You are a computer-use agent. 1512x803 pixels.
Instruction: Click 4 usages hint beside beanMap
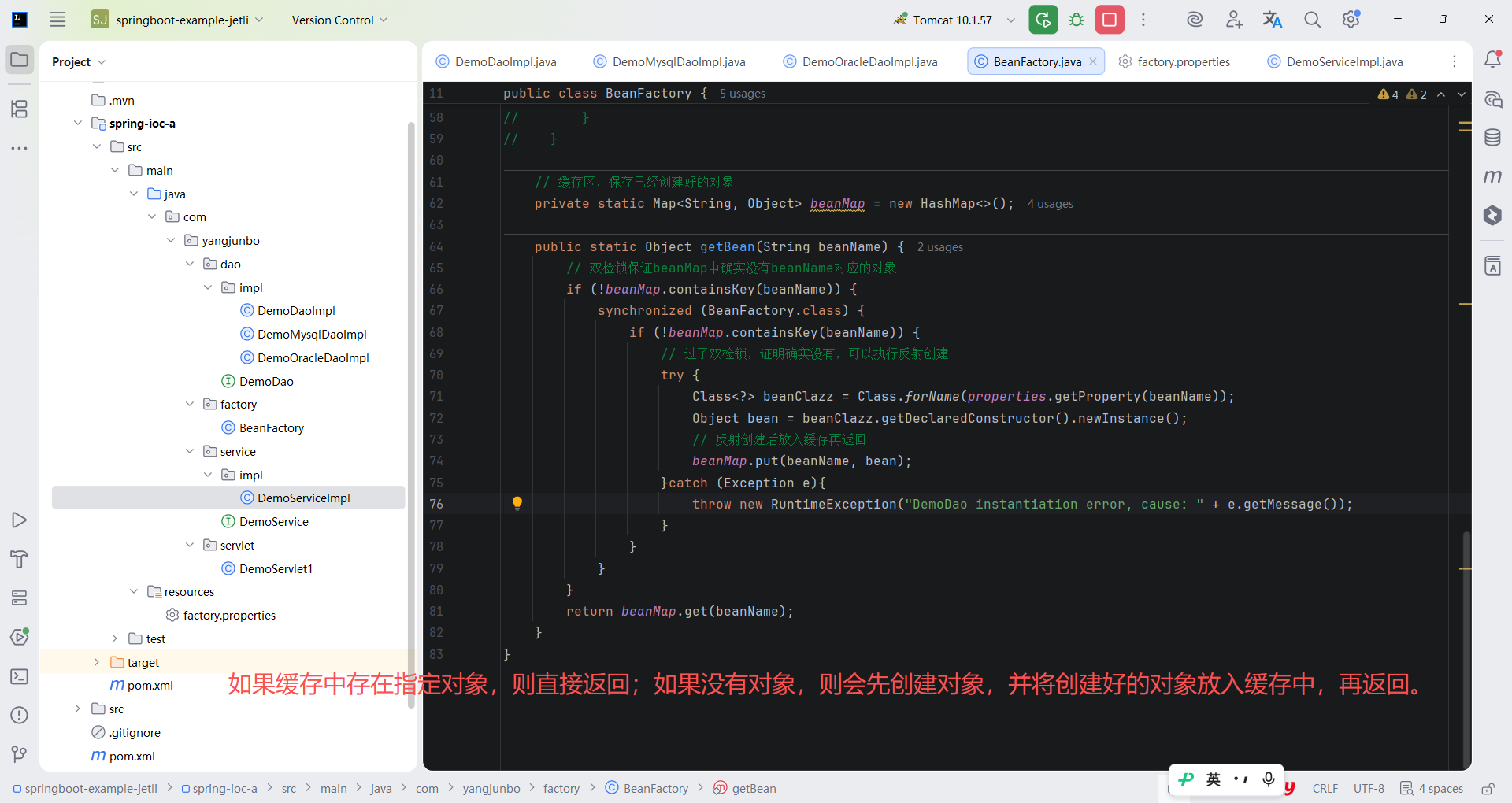point(1050,204)
